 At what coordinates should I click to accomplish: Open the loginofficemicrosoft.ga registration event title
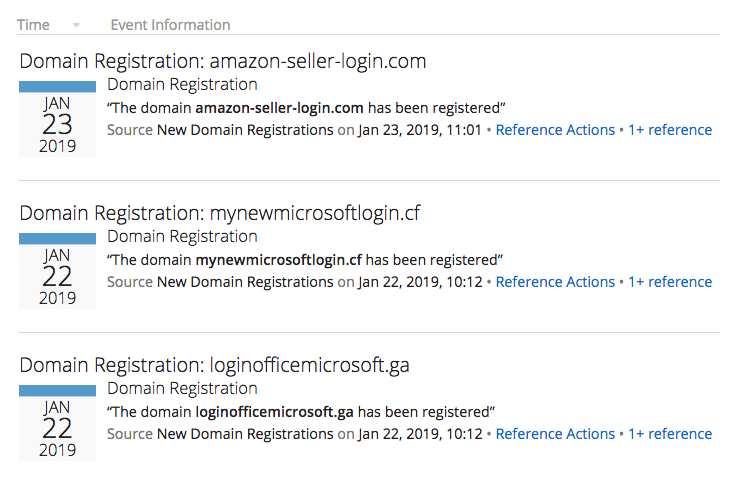214,365
